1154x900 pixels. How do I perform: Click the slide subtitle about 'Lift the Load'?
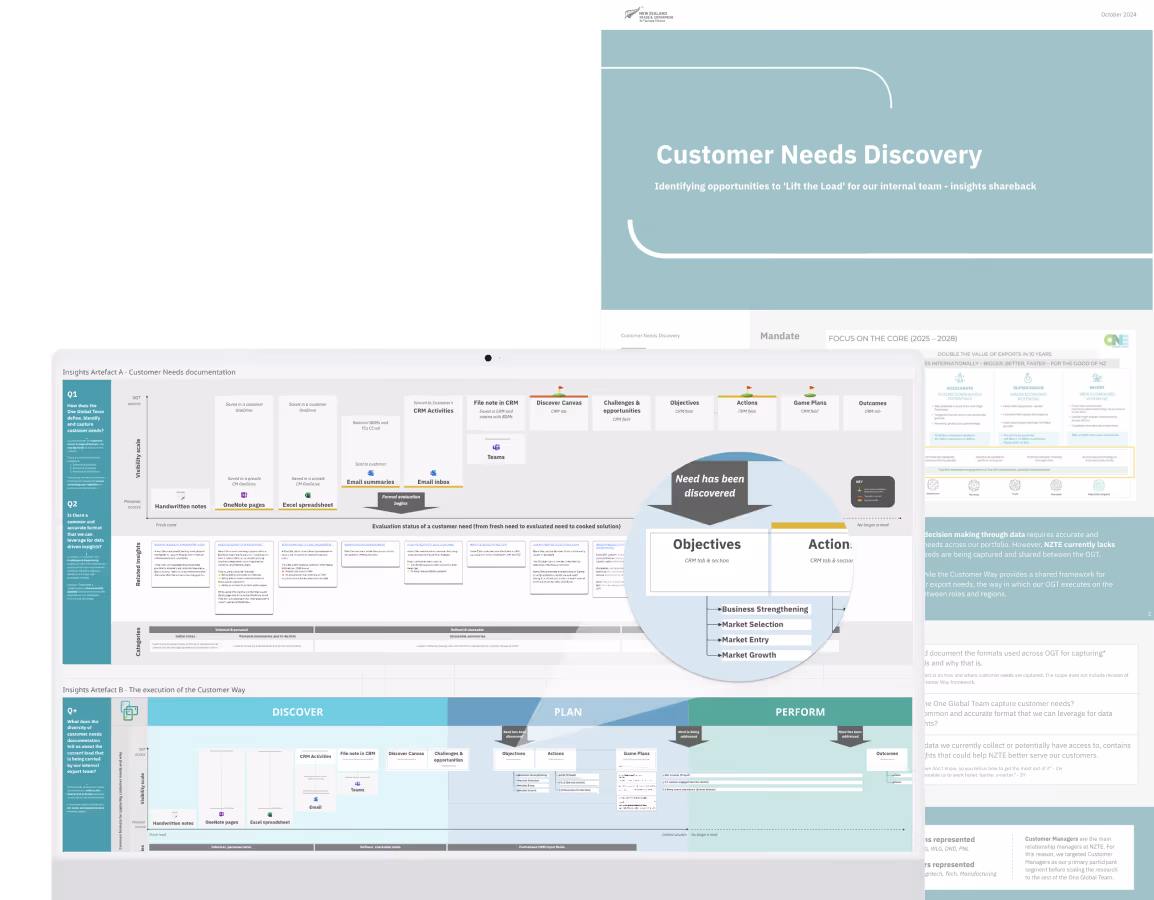(x=845, y=186)
